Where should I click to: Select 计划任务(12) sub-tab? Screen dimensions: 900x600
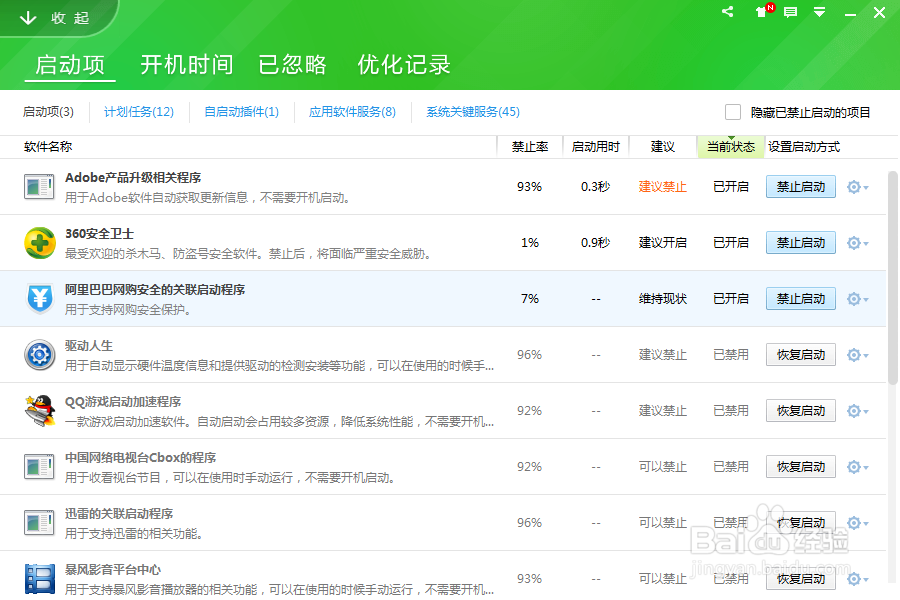pos(139,111)
